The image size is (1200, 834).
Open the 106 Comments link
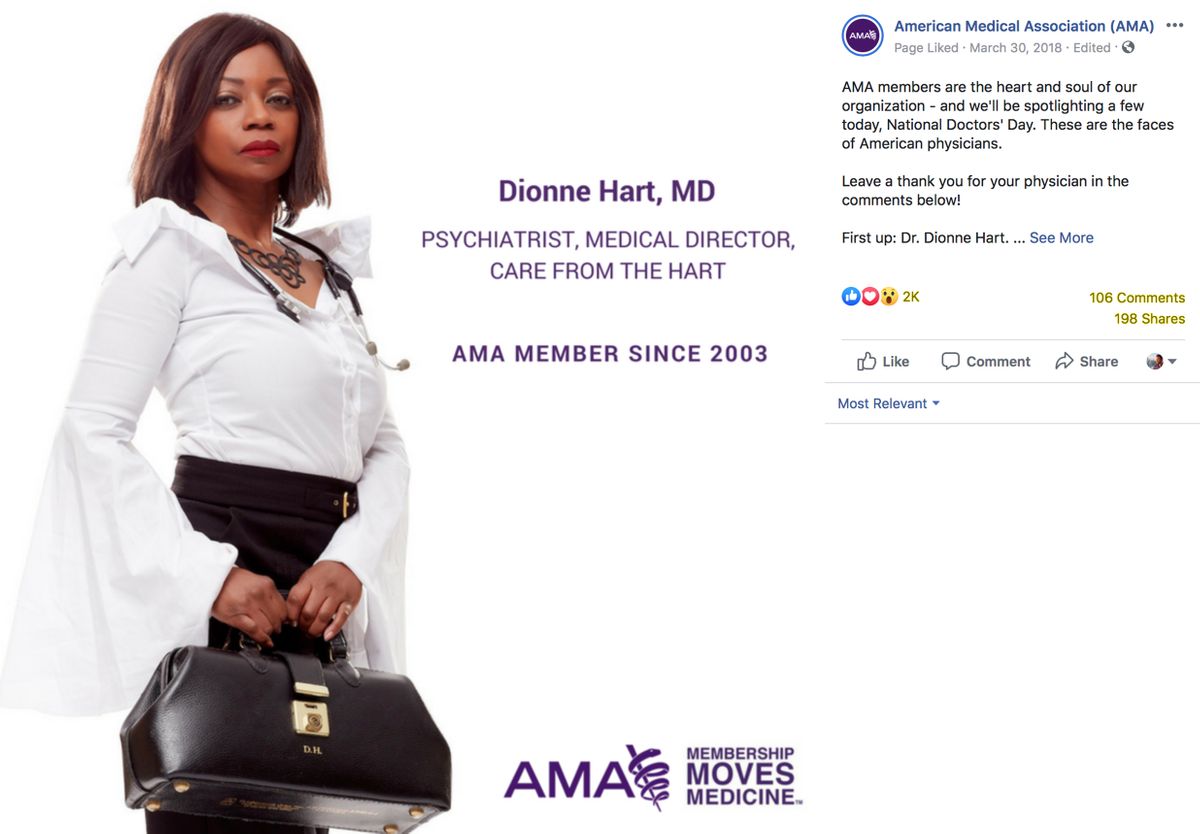[x=1137, y=298]
